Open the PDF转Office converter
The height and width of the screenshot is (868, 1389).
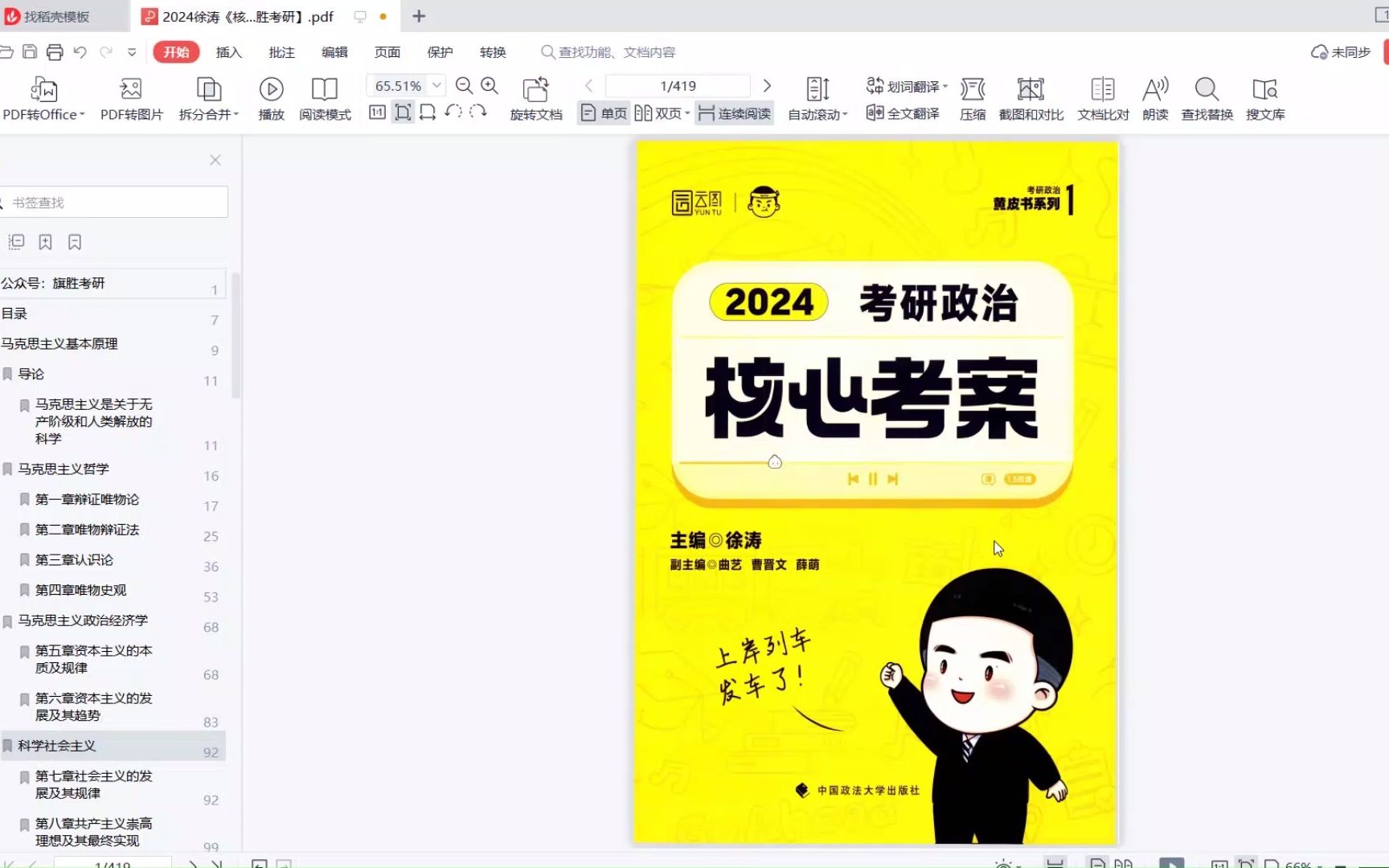coord(43,99)
